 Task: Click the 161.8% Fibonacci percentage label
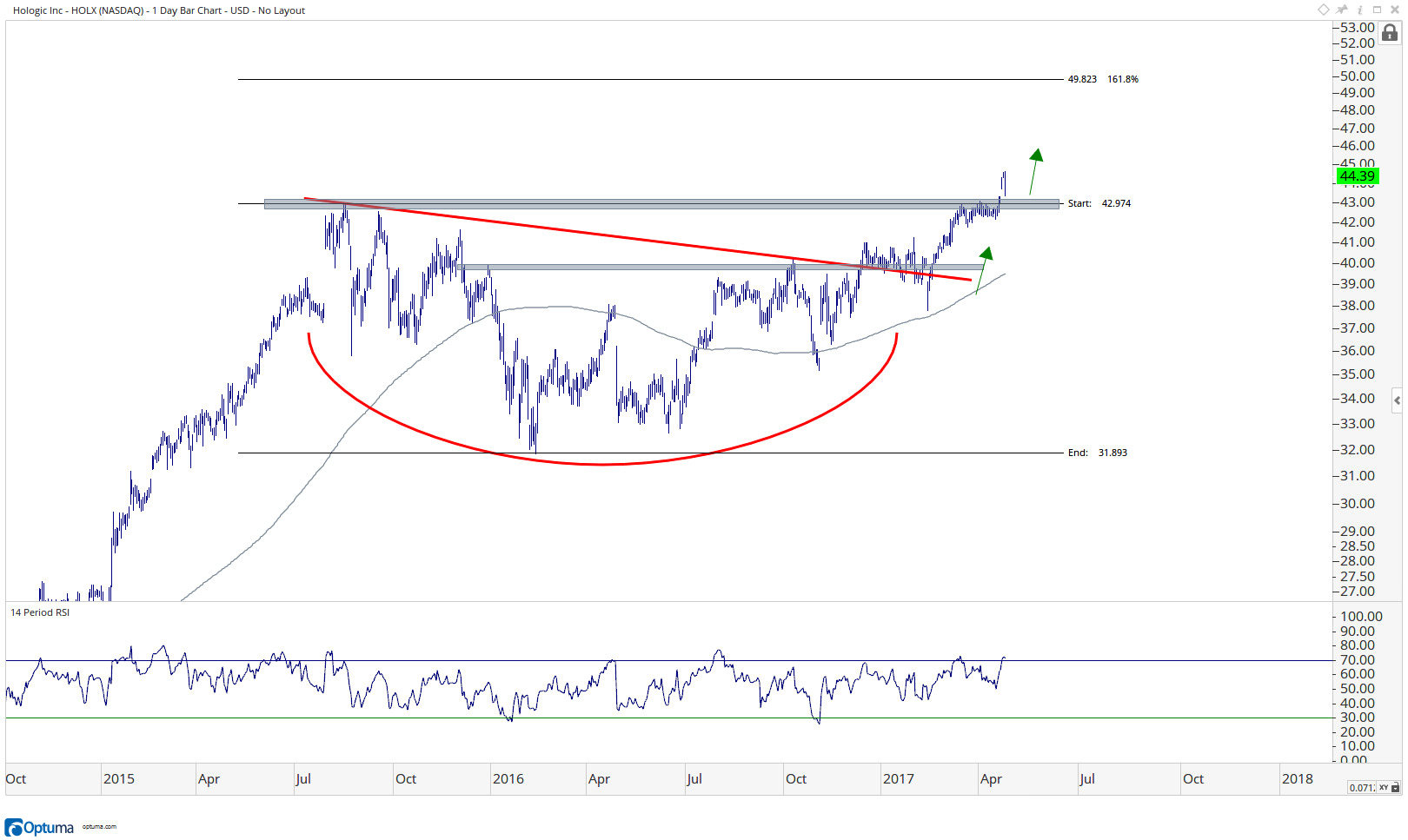1123,79
